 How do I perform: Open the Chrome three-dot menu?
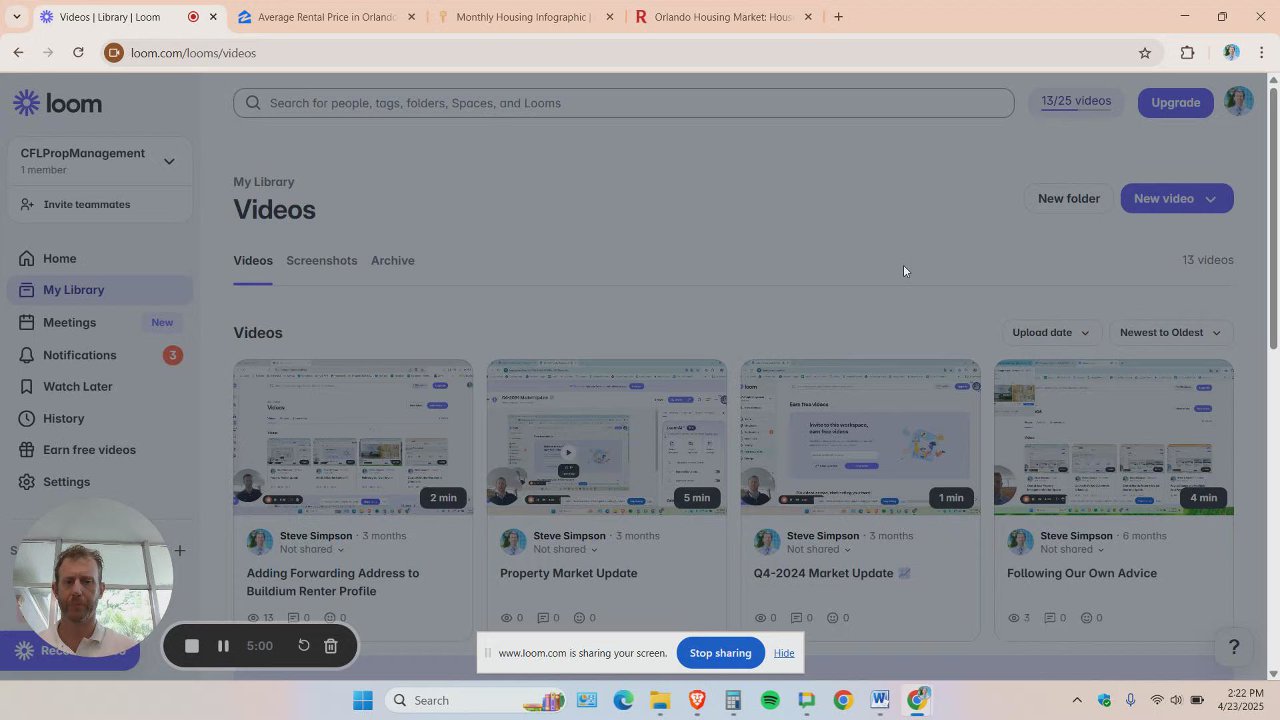1262,53
